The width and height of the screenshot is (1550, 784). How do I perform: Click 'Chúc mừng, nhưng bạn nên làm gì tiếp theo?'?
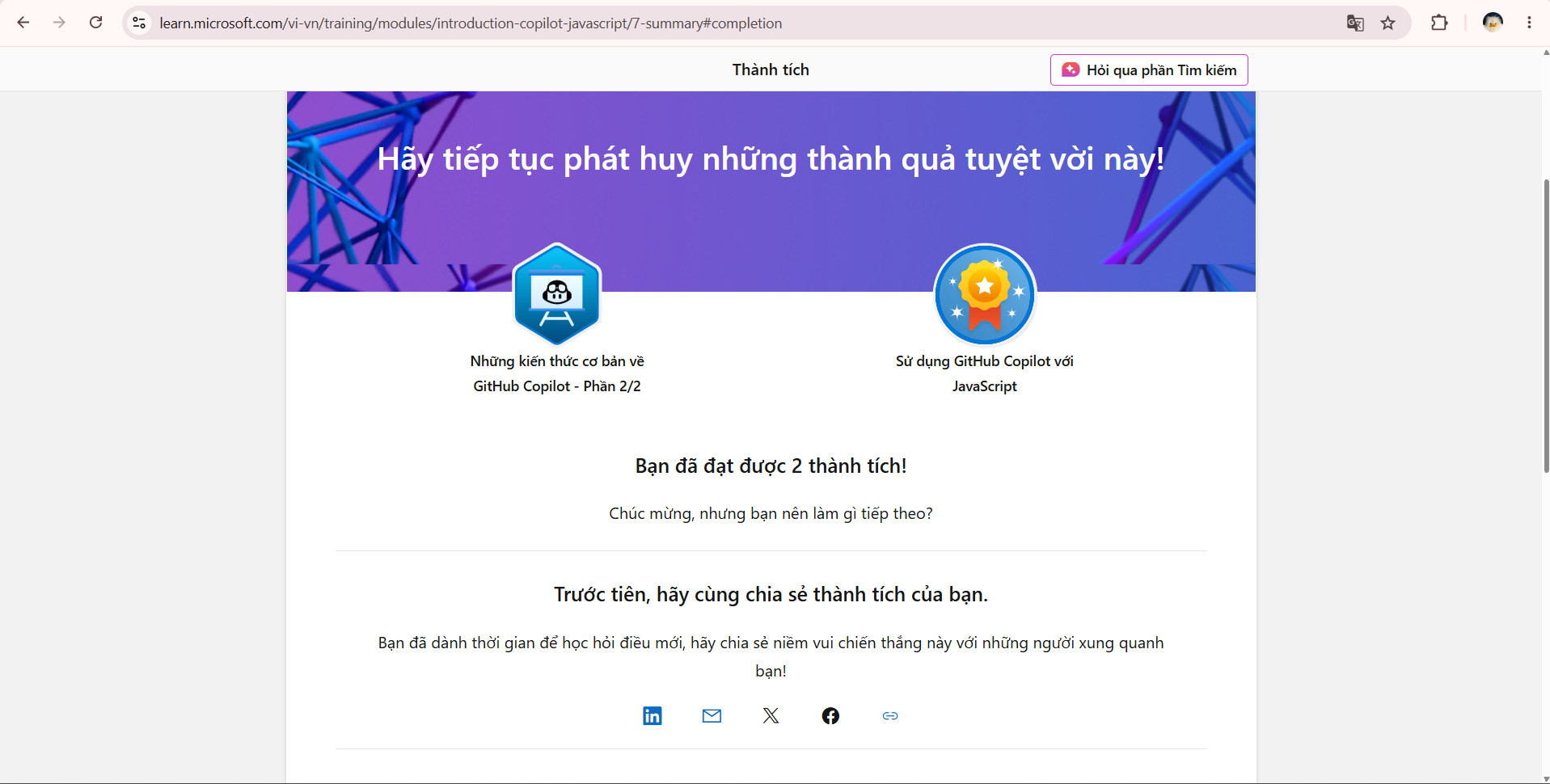[x=771, y=513]
